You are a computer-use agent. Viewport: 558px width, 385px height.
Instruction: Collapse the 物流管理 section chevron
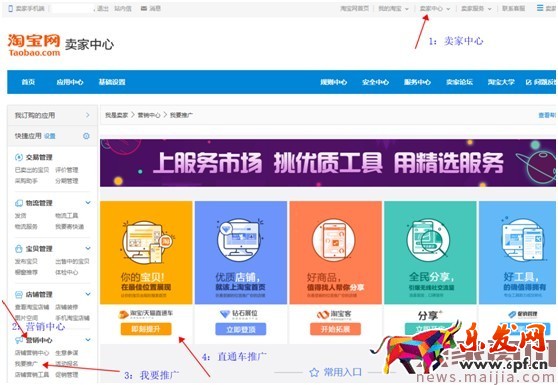(x=88, y=202)
